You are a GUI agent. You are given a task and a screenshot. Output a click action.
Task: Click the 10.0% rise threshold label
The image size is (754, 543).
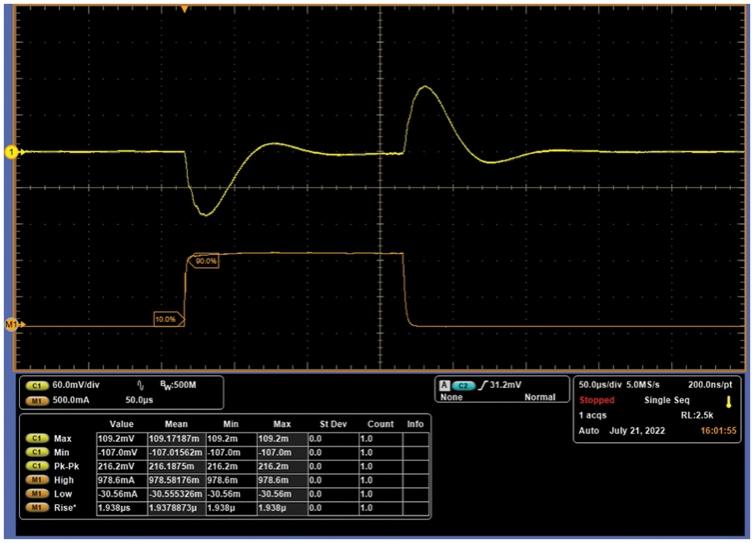(x=165, y=319)
